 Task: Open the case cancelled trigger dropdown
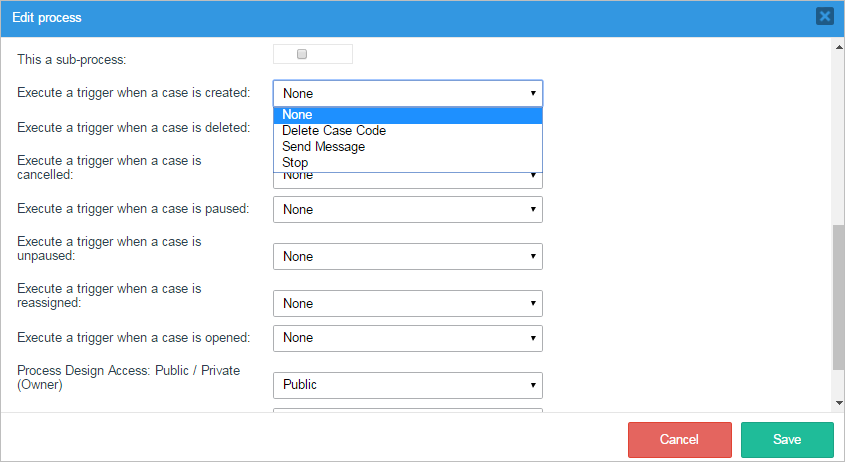(407, 177)
